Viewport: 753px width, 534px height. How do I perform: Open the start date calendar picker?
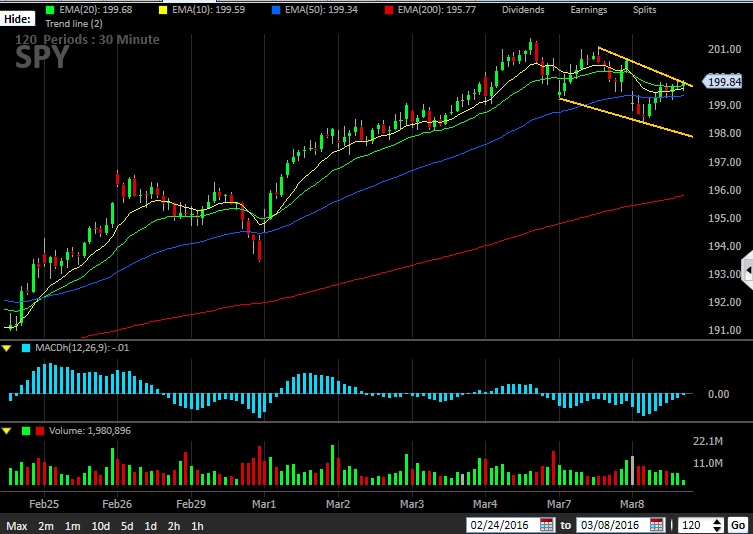546,525
